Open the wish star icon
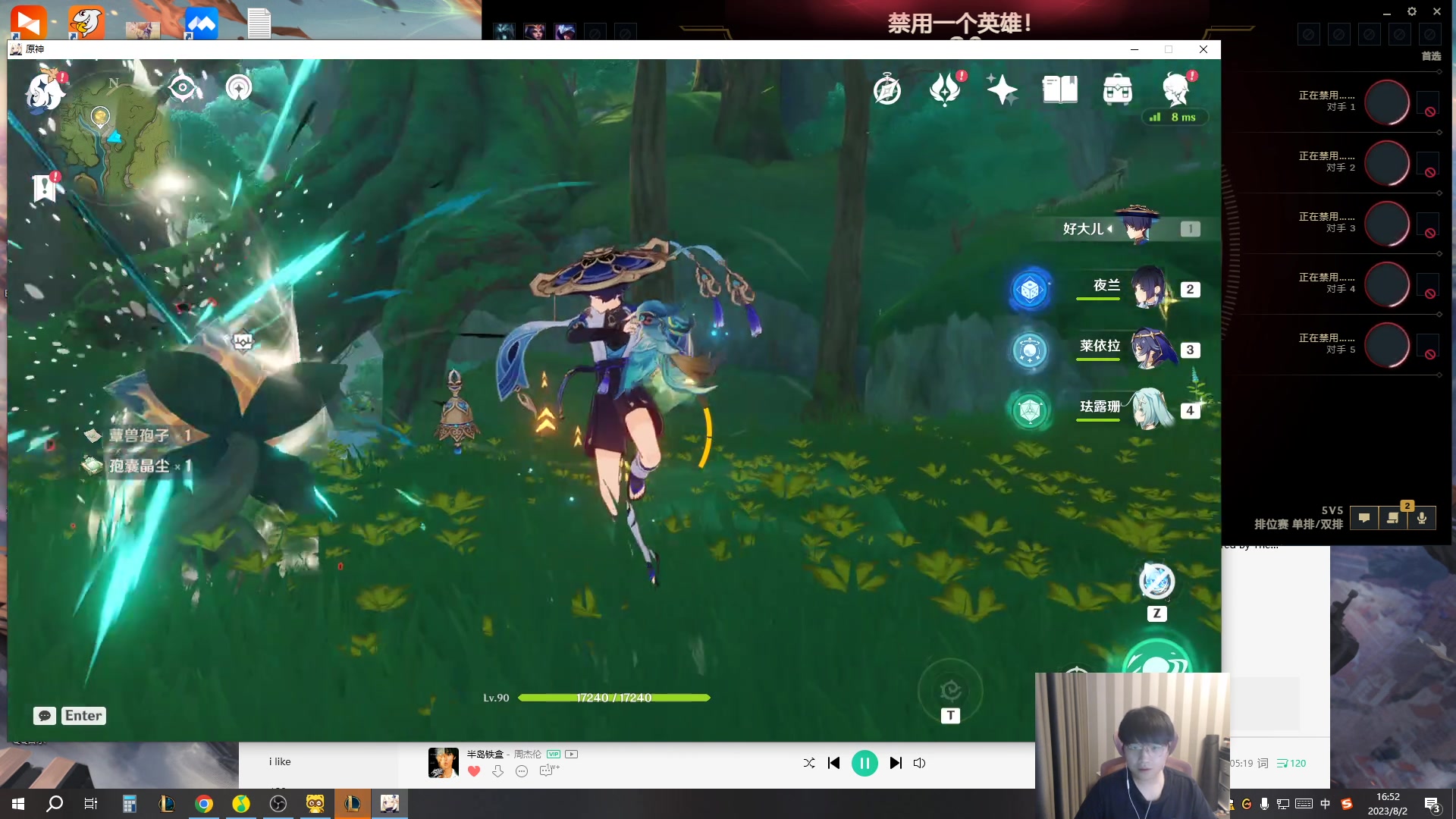The width and height of the screenshot is (1456, 819). (x=1002, y=89)
